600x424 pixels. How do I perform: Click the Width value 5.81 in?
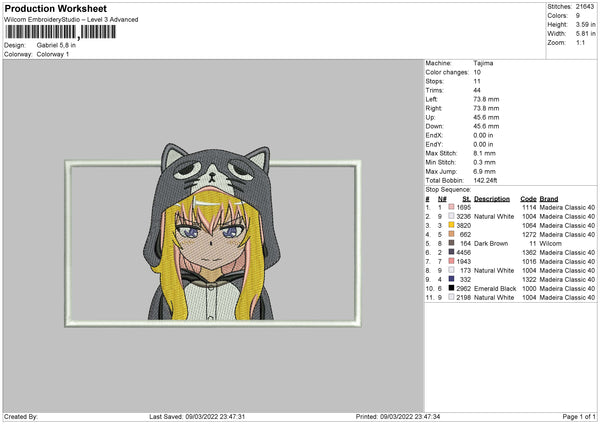pos(585,34)
